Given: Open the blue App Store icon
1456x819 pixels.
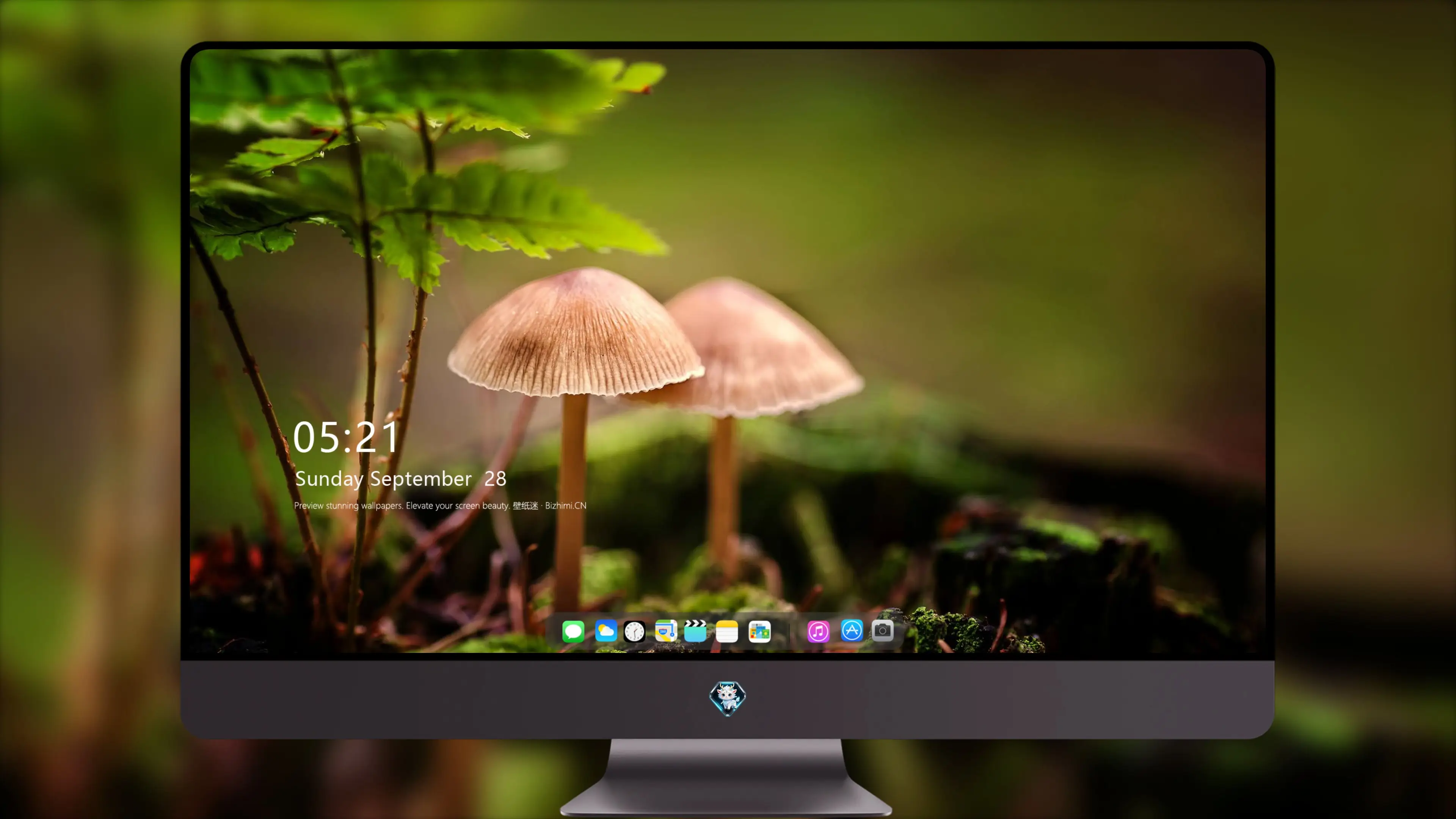Looking at the screenshot, I should [x=852, y=630].
